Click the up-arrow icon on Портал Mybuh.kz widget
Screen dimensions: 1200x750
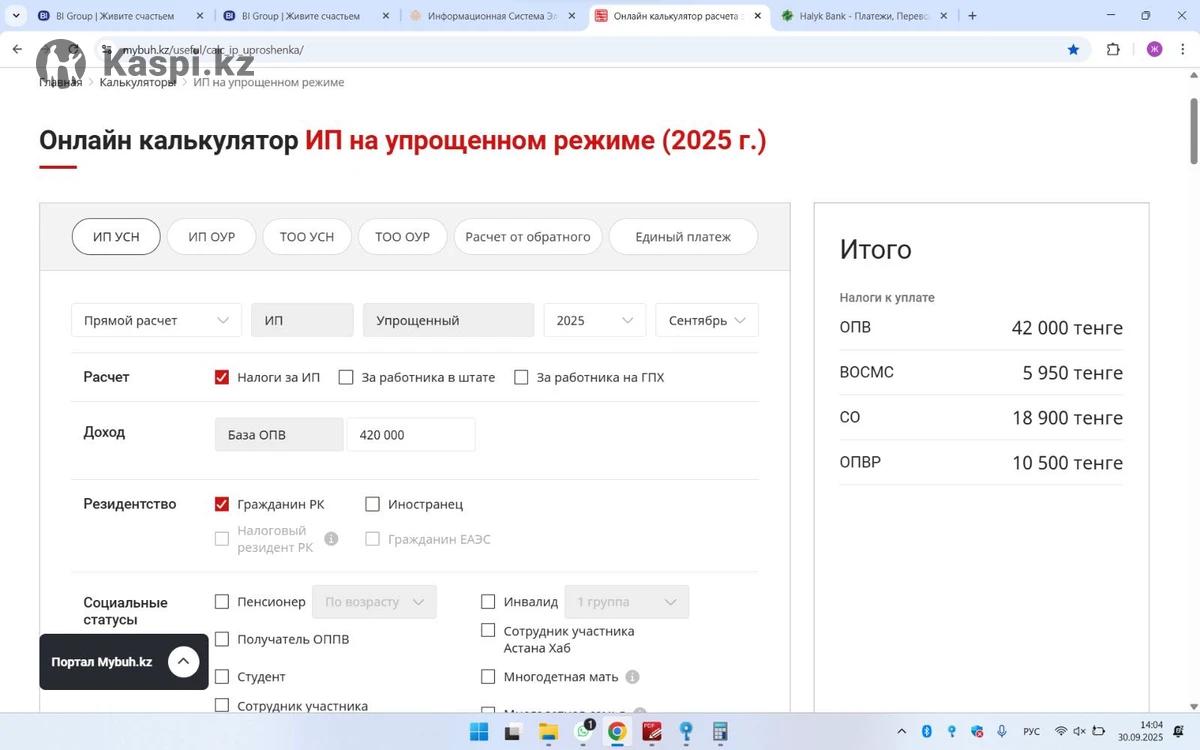tap(184, 662)
